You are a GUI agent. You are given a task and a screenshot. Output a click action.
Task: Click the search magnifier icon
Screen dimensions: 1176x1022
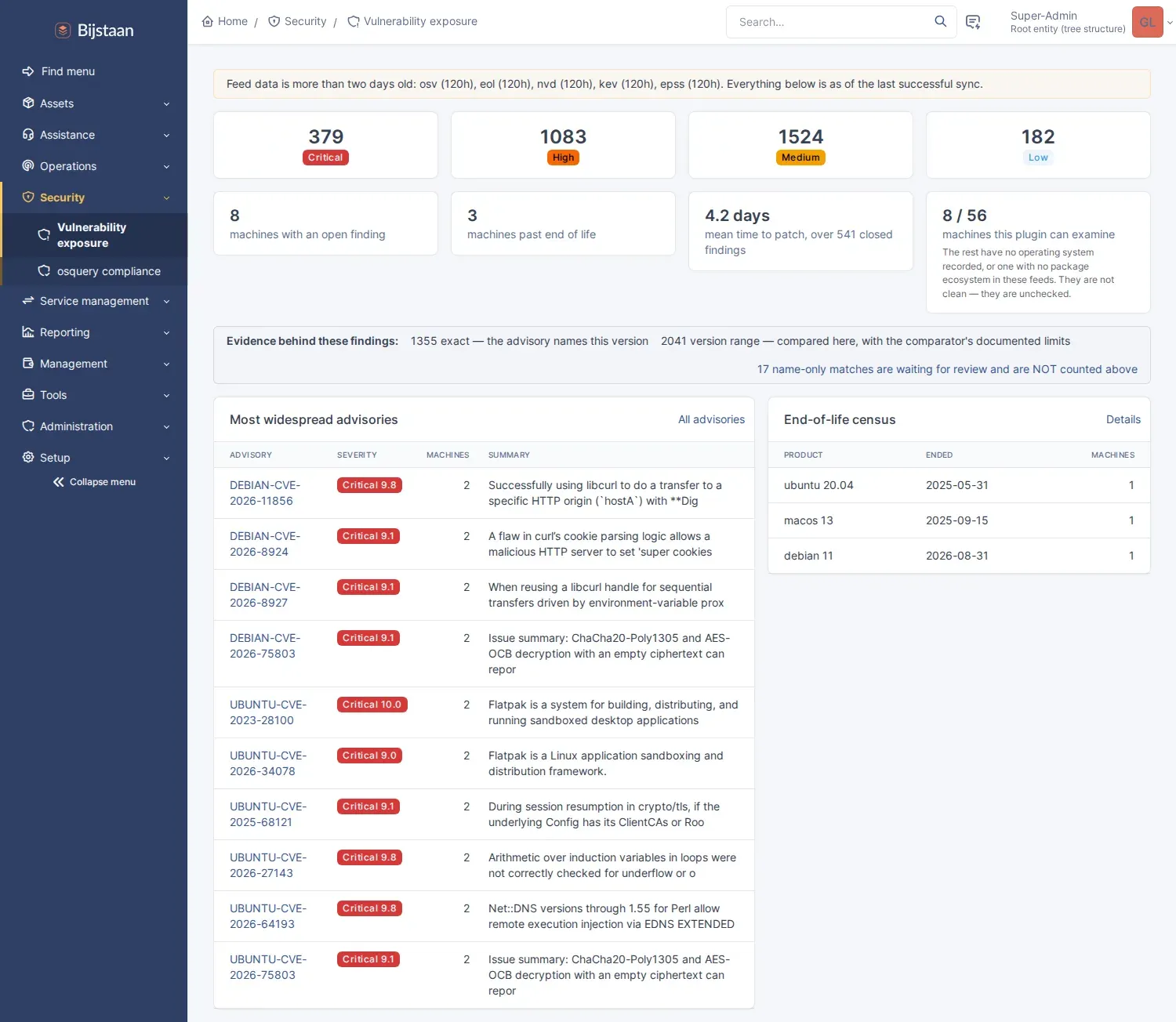[x=941, y=22]
